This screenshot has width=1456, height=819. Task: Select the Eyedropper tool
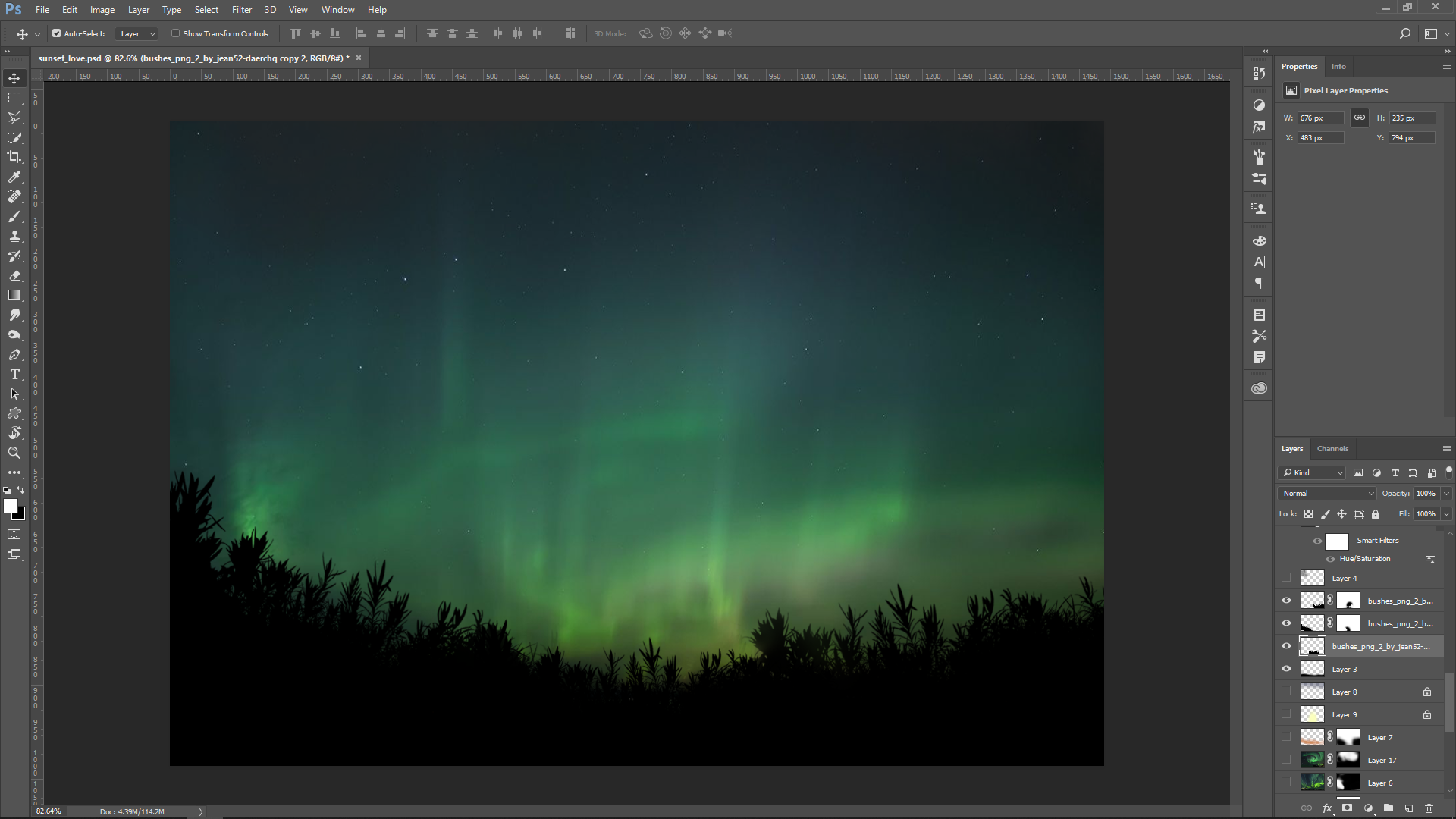[x=14, y=177]
